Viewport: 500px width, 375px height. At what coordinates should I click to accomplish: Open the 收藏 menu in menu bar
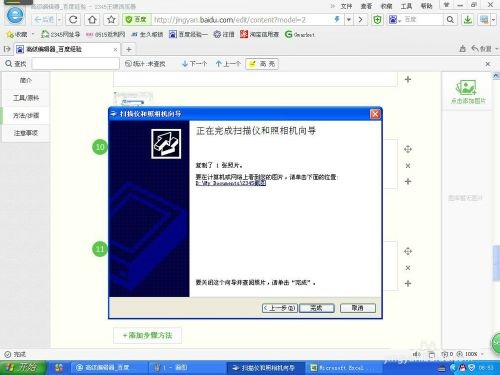387,6
